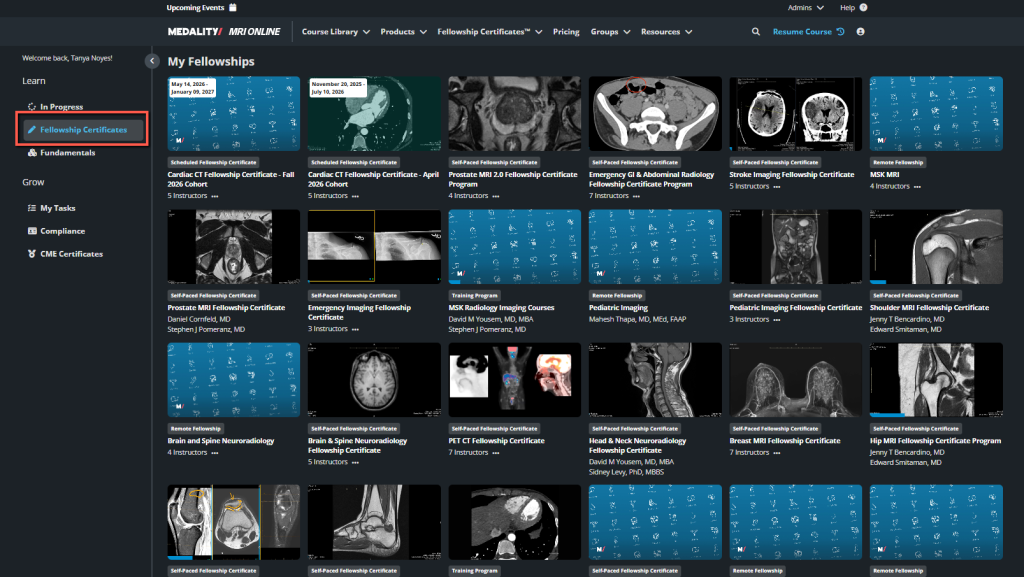Show more instructors for Breast MRI Fellowship
This screenshot has width=1024, height=577.
(x=776, y=452)
